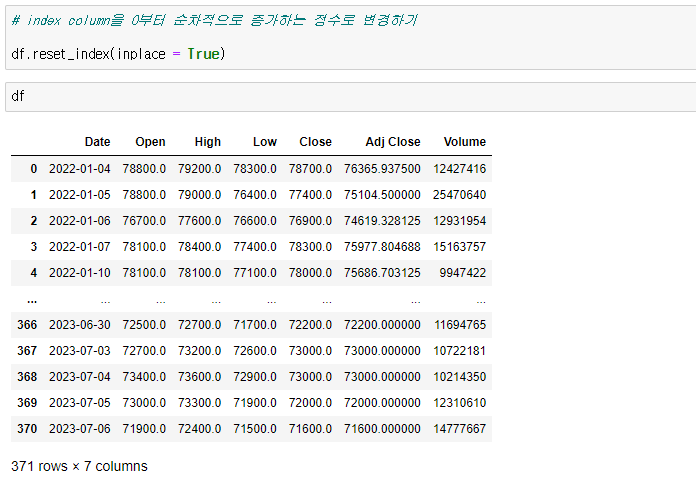Click row index 366
This screenshot has width=696, height=484.
click(27, 325)
